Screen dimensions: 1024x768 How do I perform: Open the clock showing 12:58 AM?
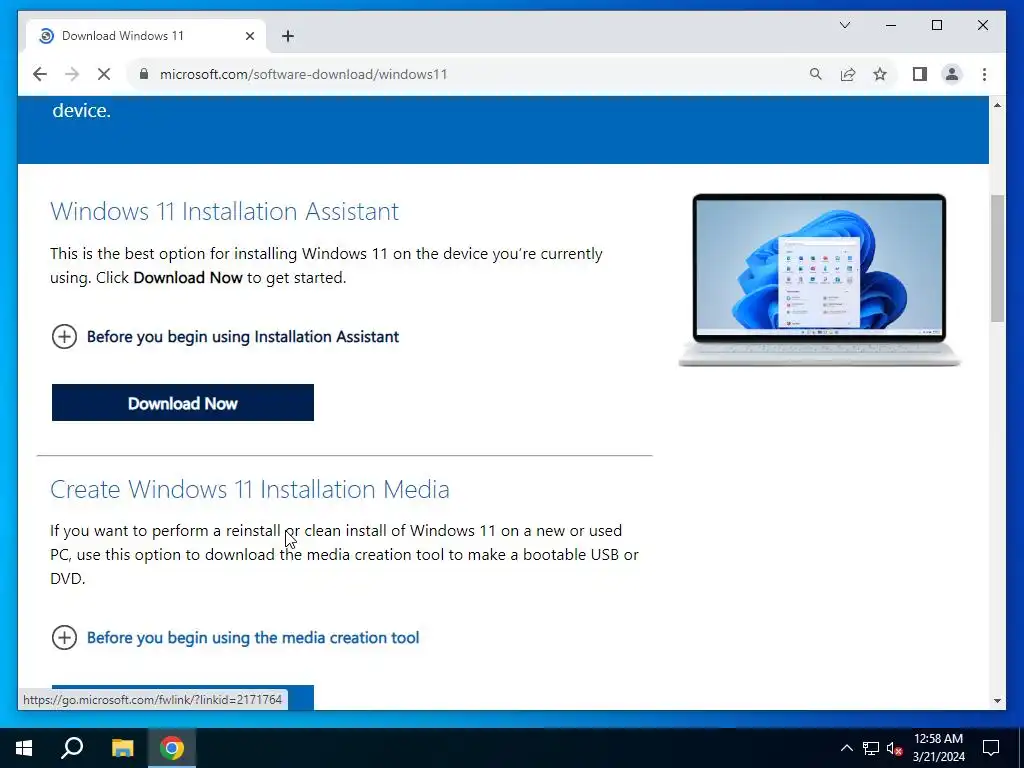[x=938, y=748]
